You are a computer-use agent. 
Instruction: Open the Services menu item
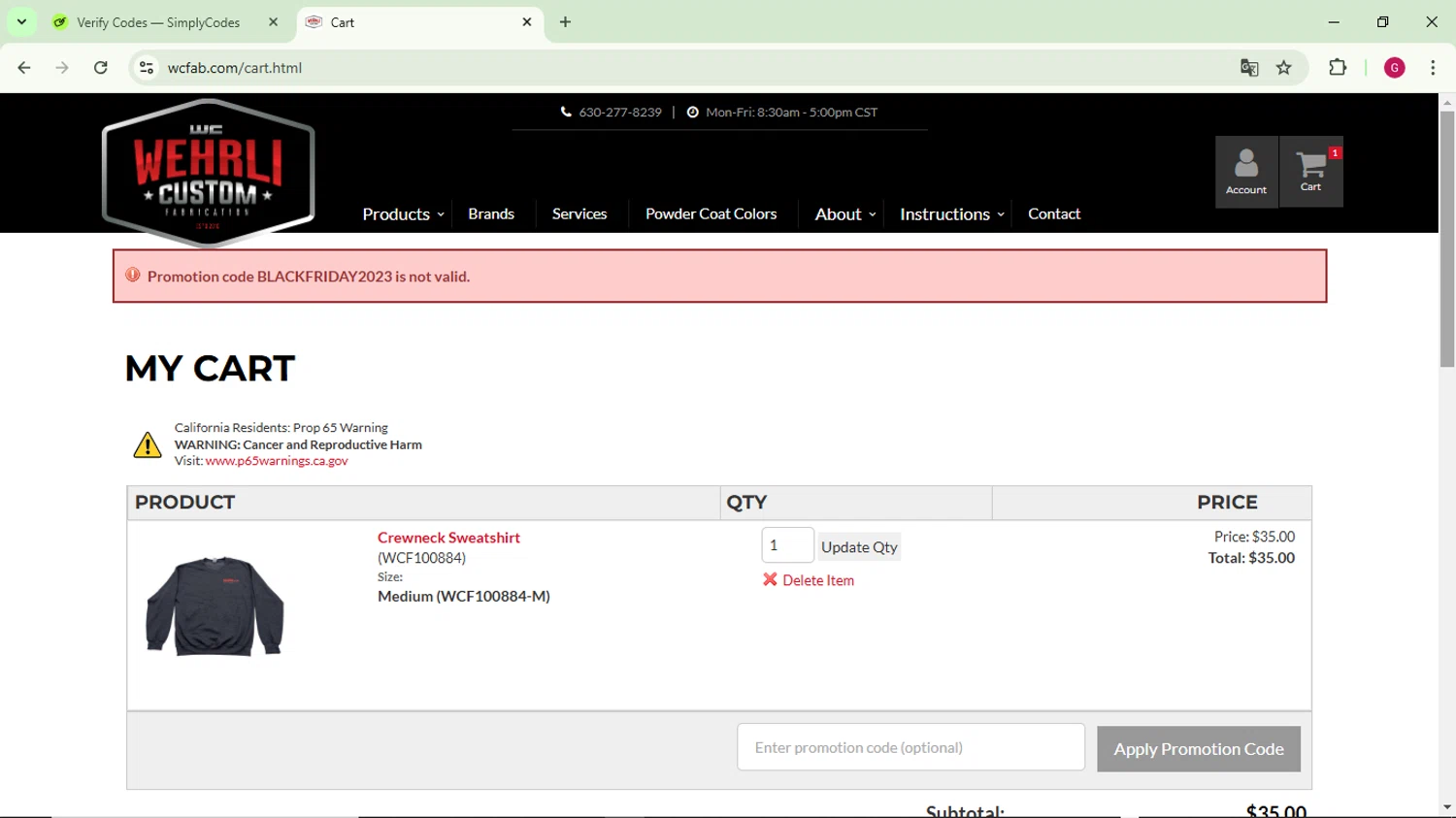pyautogui.click(x=579, y=214)
